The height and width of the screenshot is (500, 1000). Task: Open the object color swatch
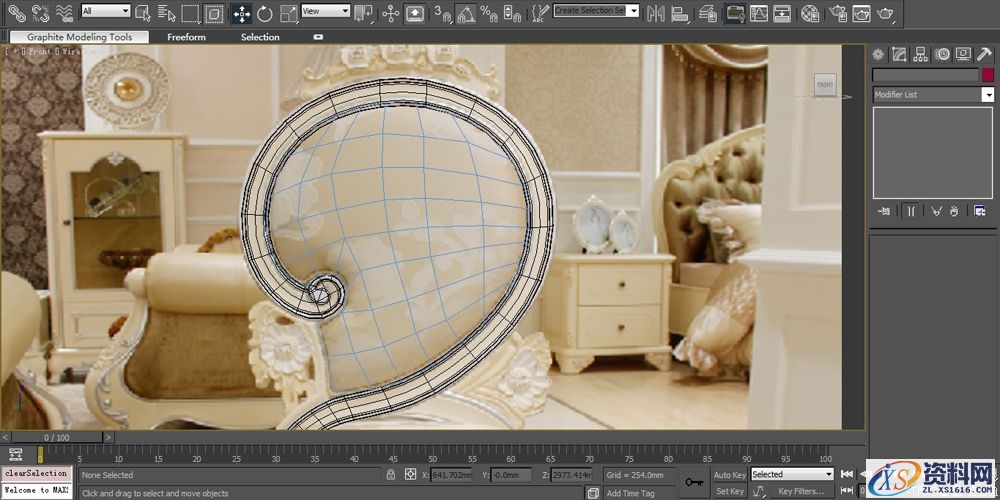988,75
